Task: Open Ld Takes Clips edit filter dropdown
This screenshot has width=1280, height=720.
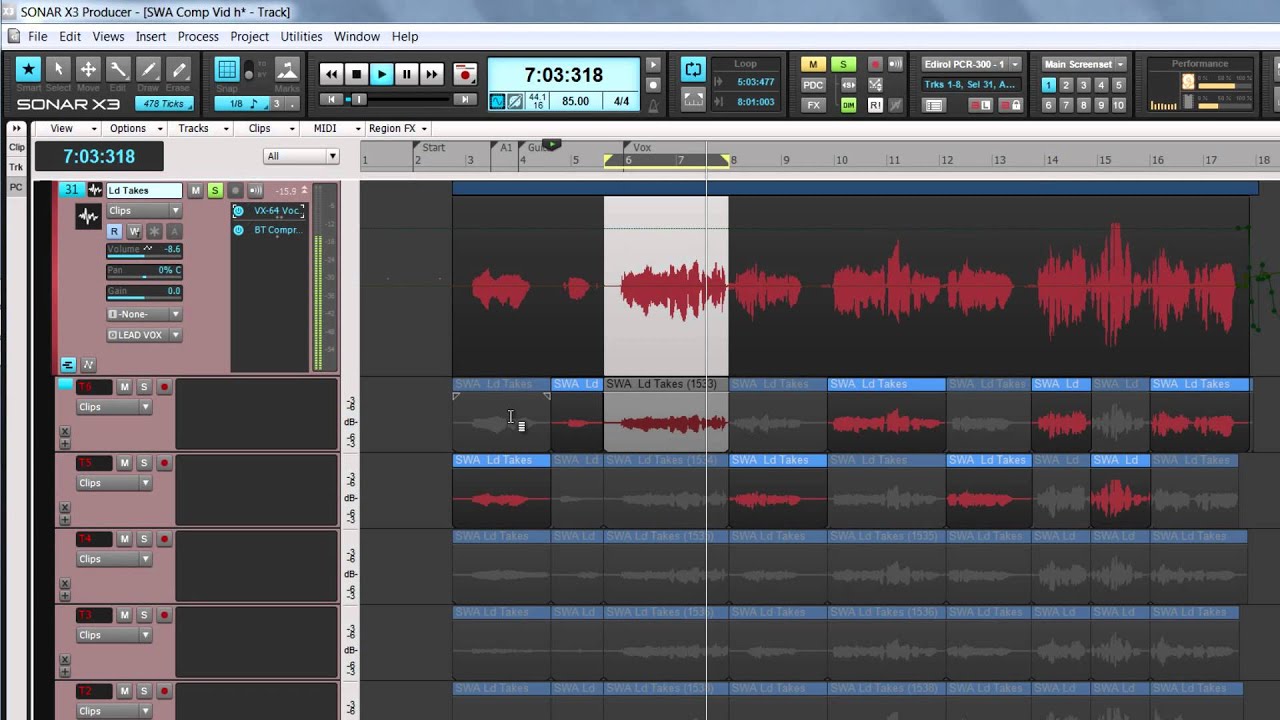Action: pos(144,211)
